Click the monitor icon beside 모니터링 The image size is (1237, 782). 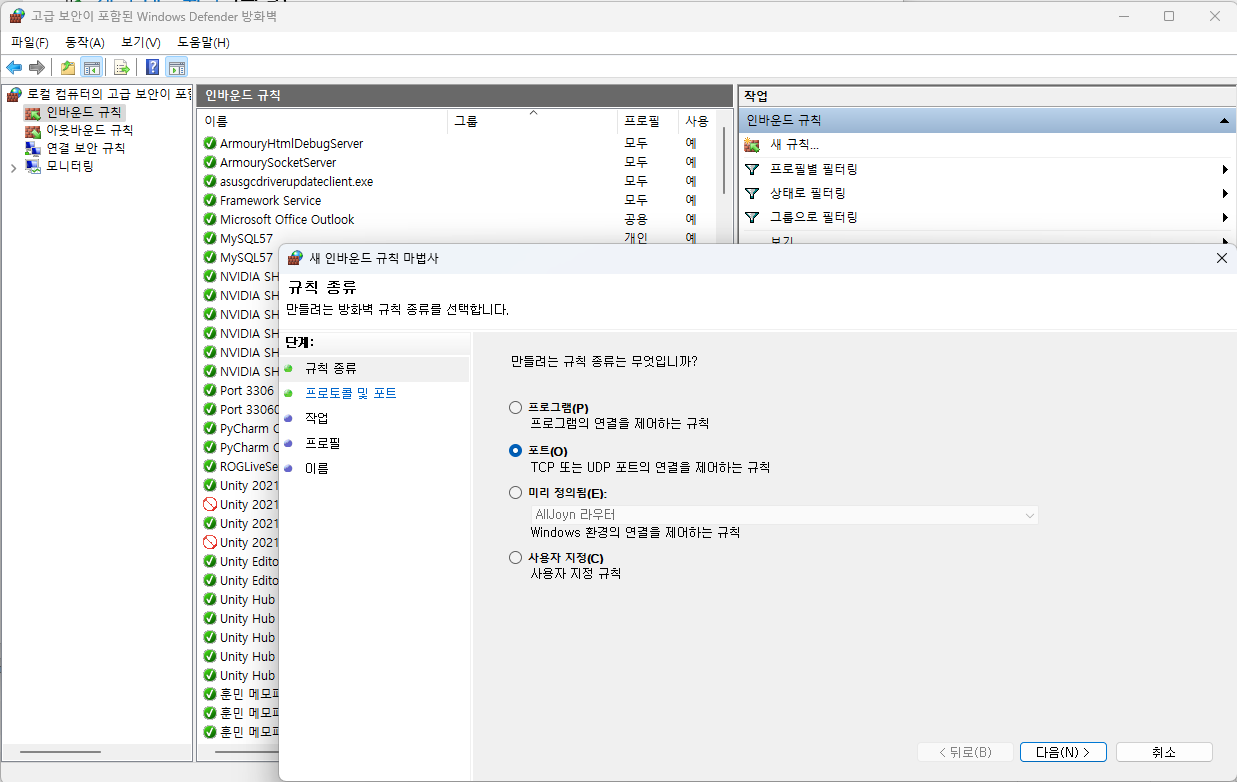[33, 167]
